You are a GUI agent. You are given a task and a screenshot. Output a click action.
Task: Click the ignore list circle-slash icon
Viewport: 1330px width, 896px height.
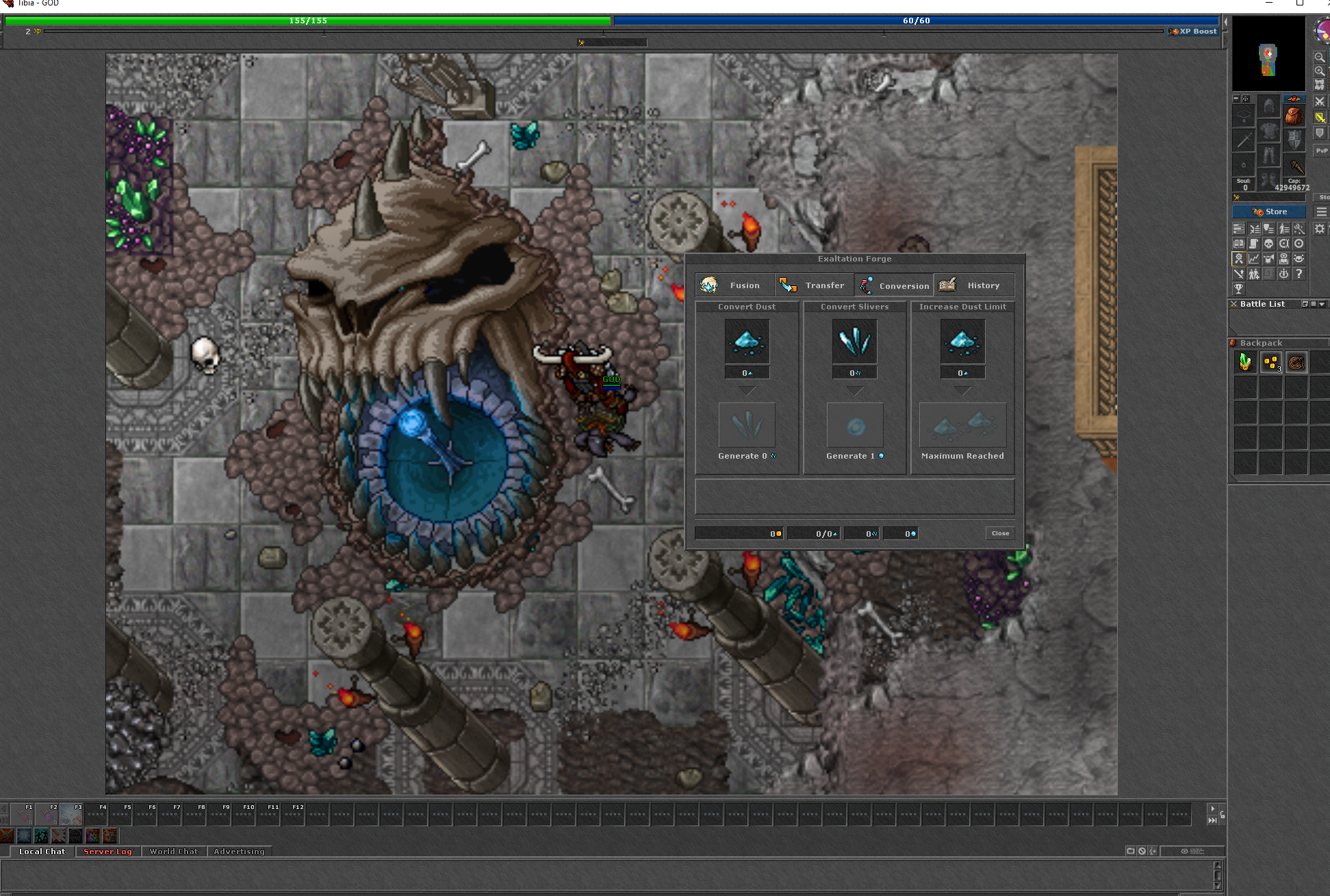point(1142,852)
